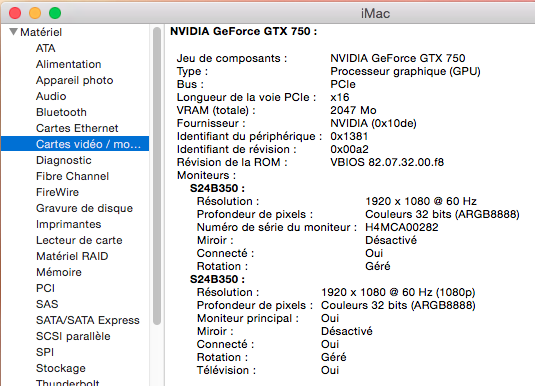The width and height of the screenshot is (535, 386).
Task: Click the Moniteur principal label
Action: [248, 318]
